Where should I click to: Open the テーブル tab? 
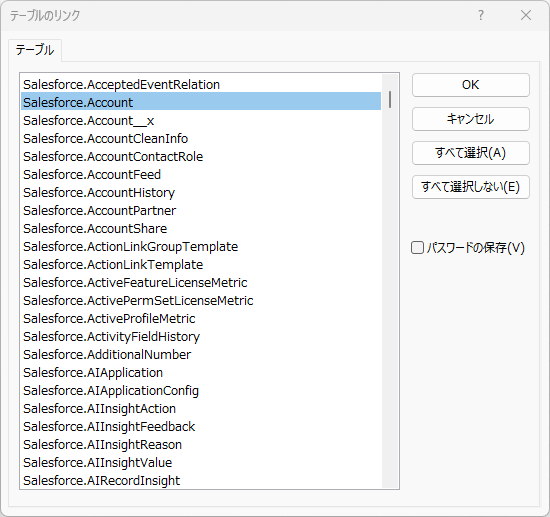[35, 50]
